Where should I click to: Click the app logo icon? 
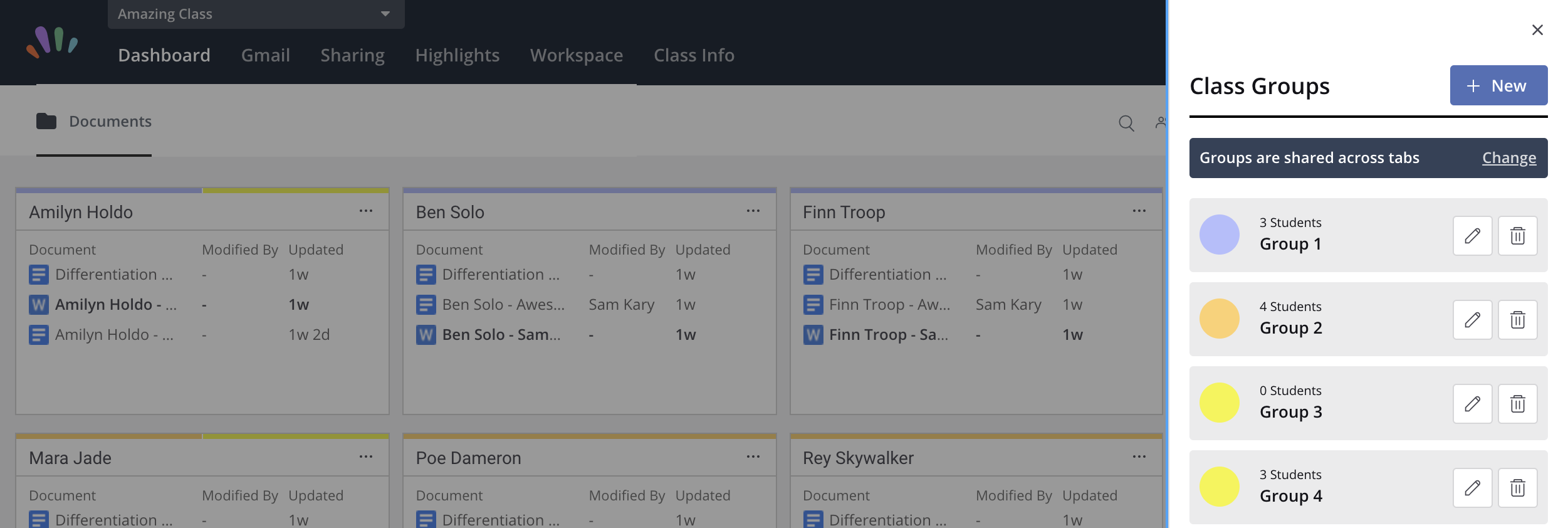click(52, 42)
